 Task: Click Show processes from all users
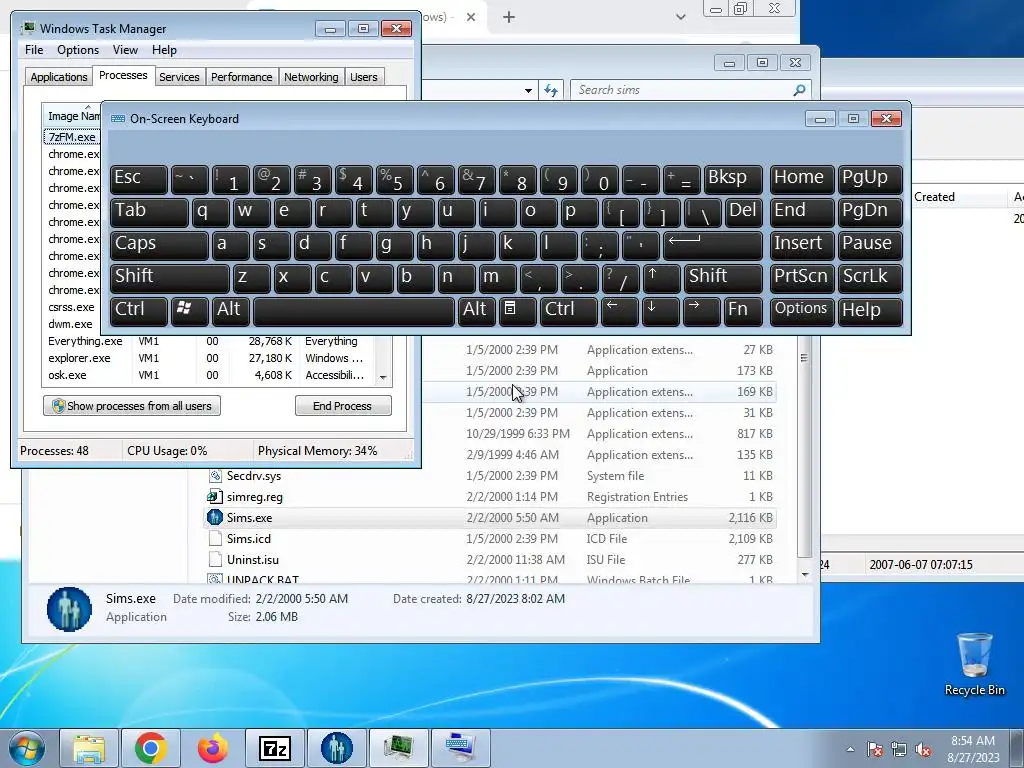pyautogui.click(x=132, y=406)
